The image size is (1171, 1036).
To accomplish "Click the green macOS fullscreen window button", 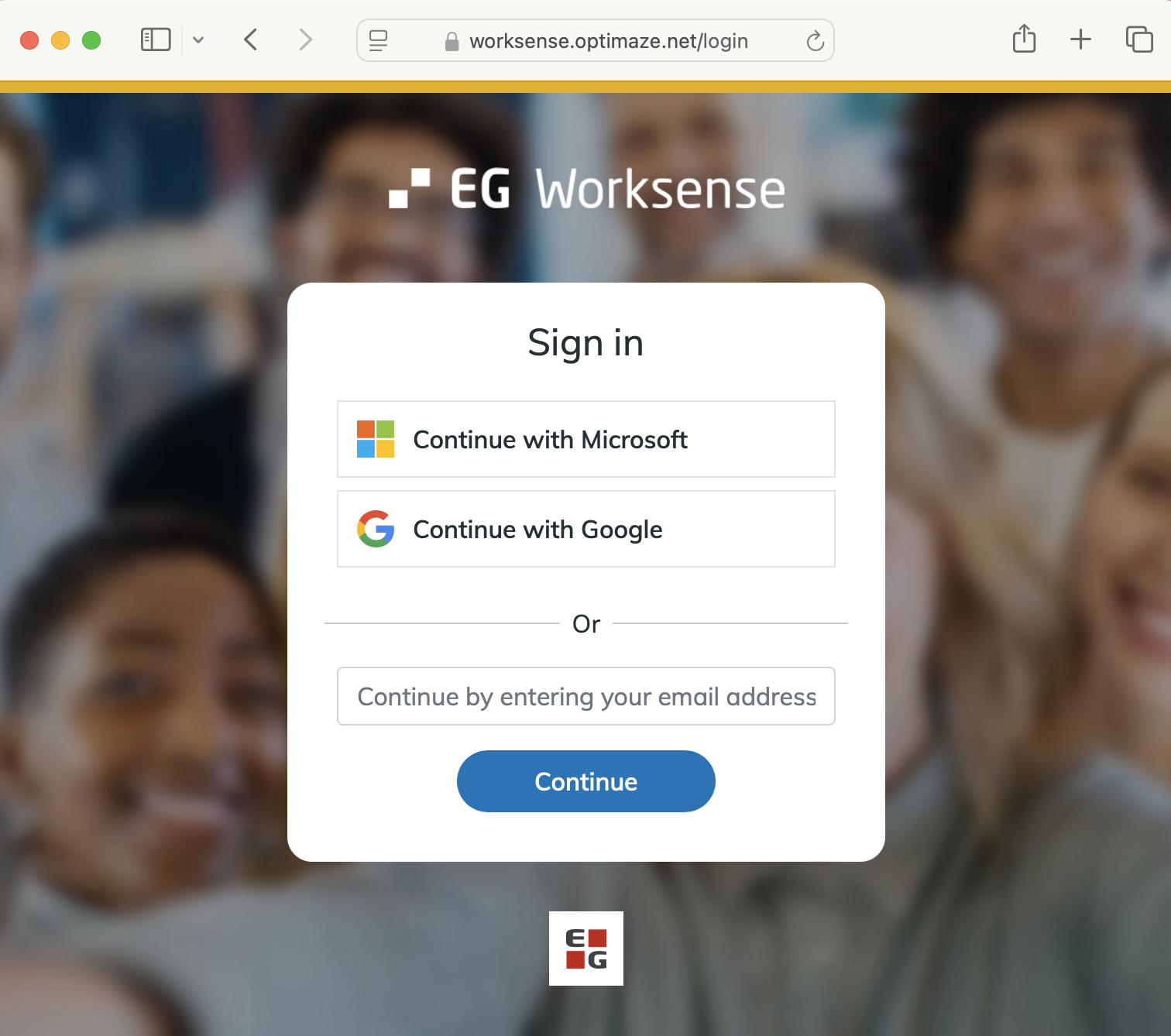I will [91, 40].
